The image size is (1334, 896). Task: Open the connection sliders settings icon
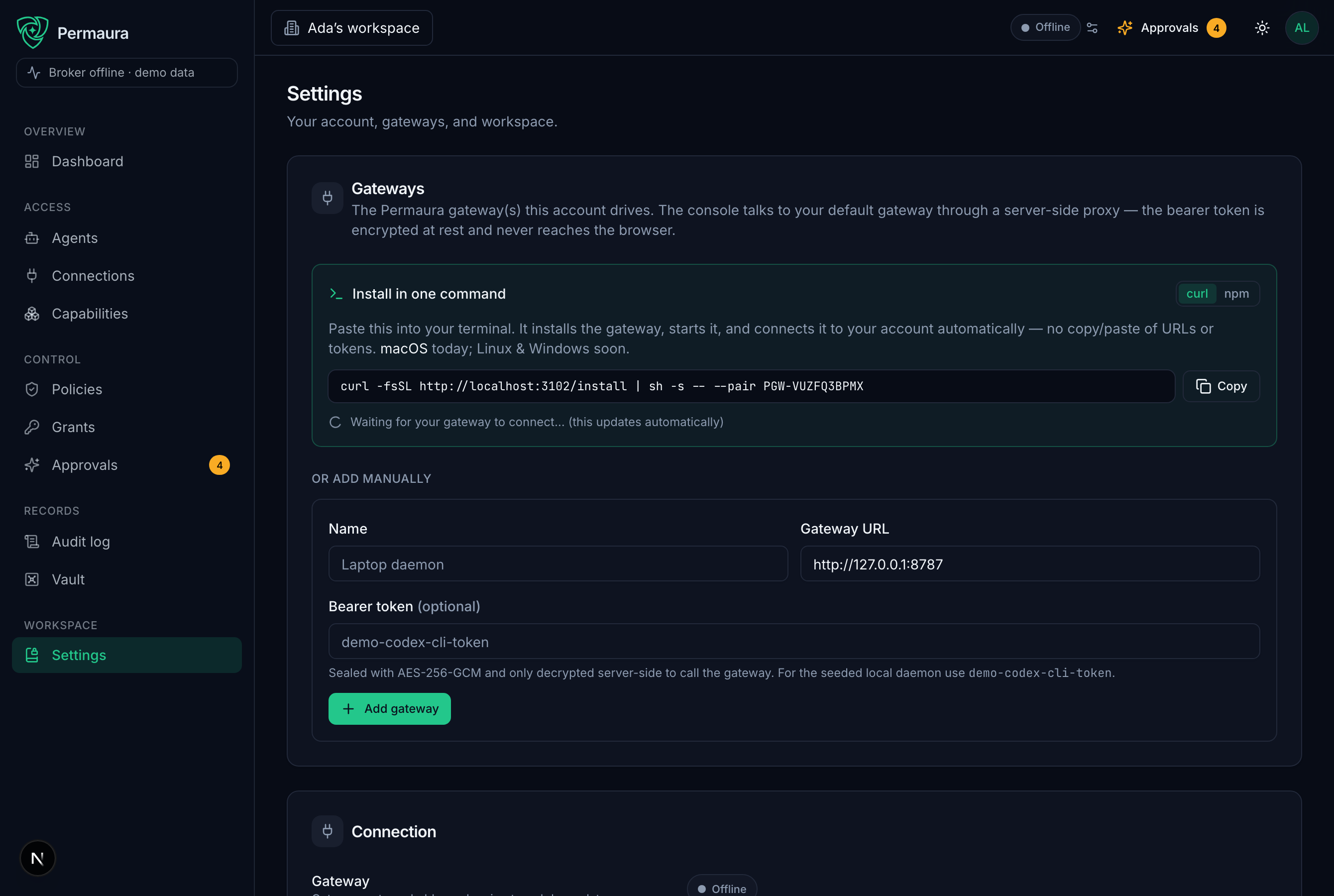click(1093, 27)
